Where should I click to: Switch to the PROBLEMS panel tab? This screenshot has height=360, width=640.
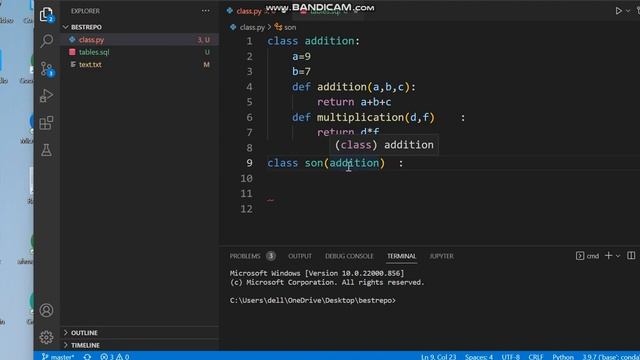tap(245, 256)
